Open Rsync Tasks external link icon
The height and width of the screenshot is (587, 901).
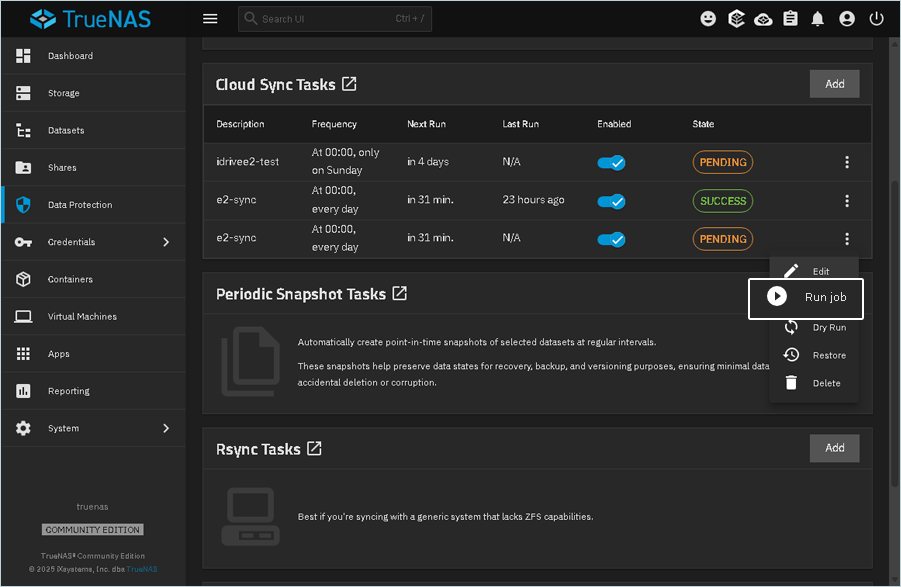[x=314, y=449]
